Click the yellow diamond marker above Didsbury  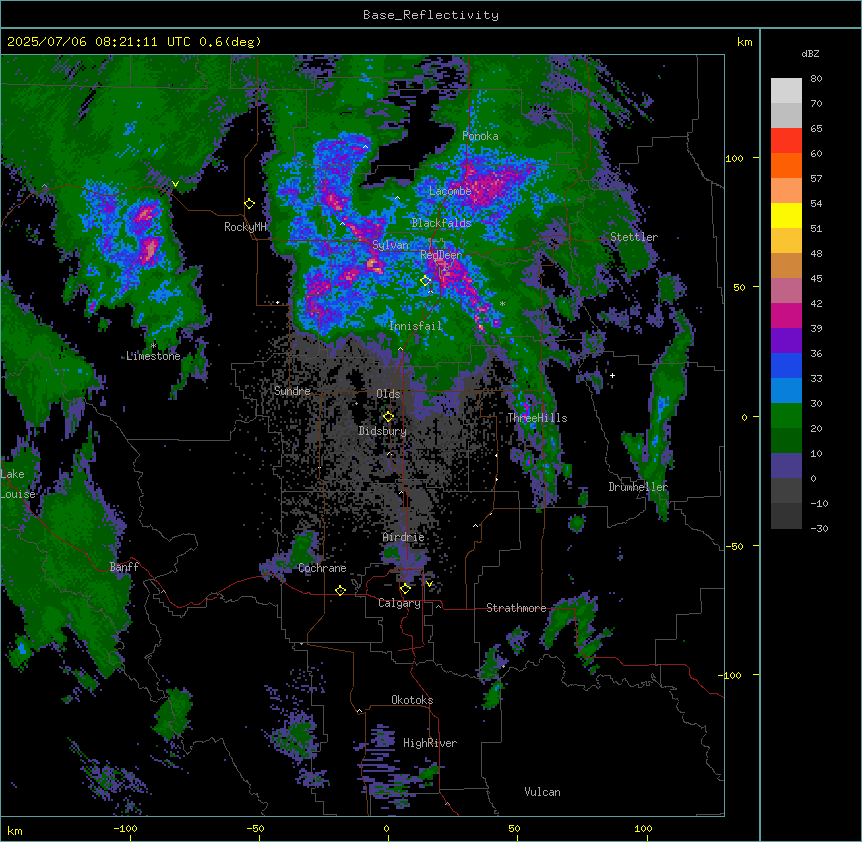[x=389, y=417]
